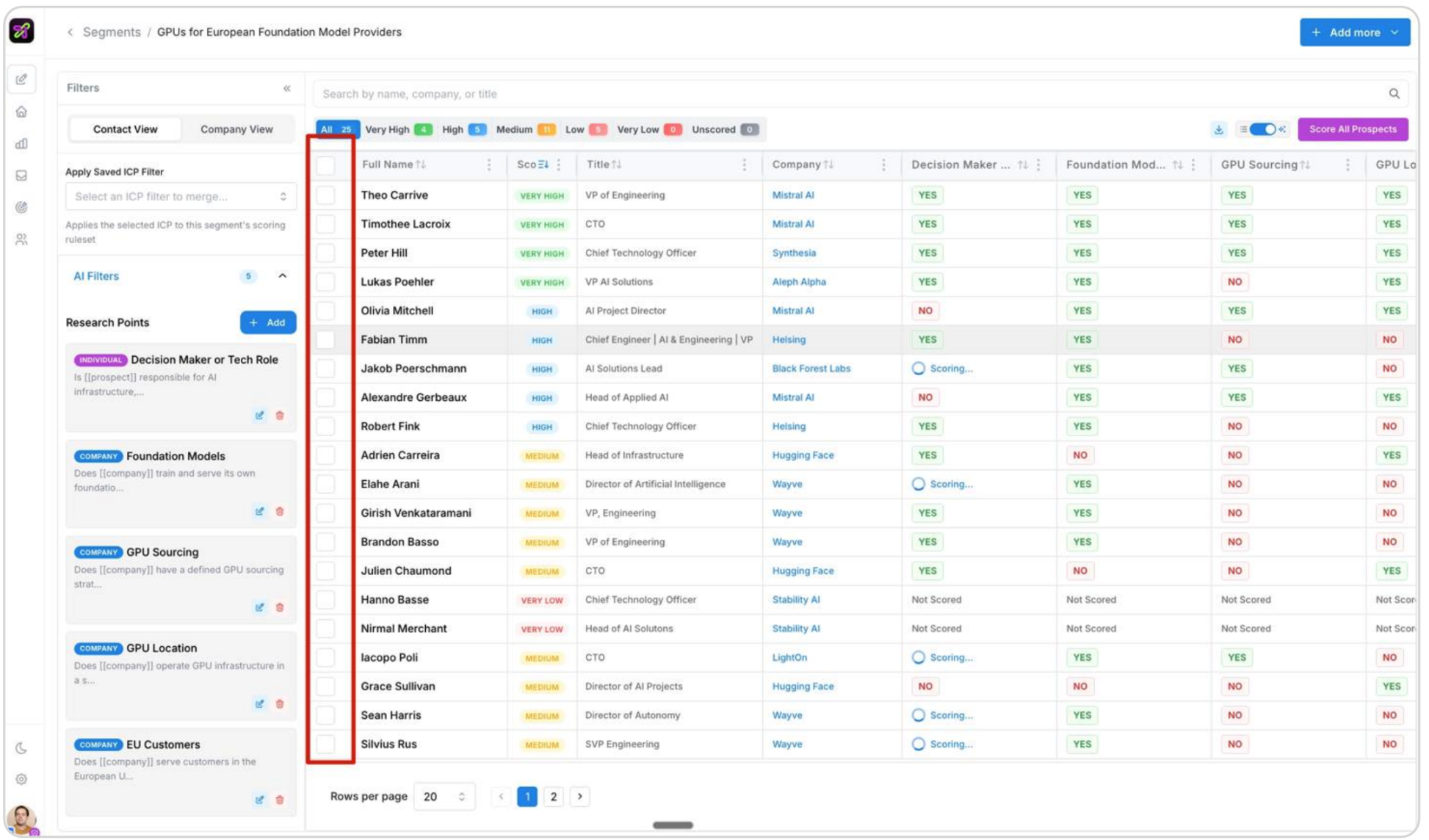Check the Fabian Timm row checkbox
This screenshot has width=1429, height=840.
tap(325, 340)
